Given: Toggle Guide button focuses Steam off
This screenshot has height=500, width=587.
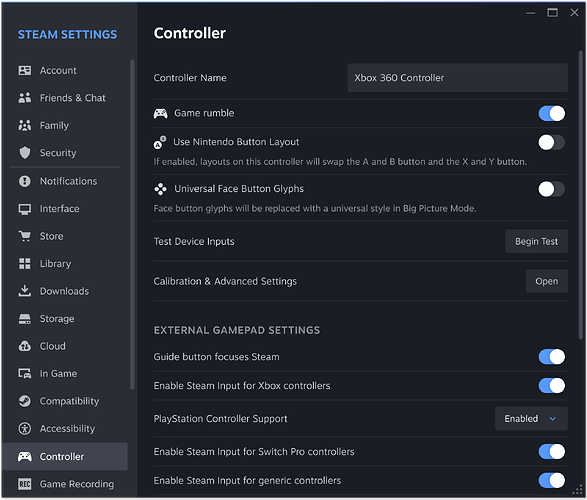Looking at the screenshot, I should 552,357.
